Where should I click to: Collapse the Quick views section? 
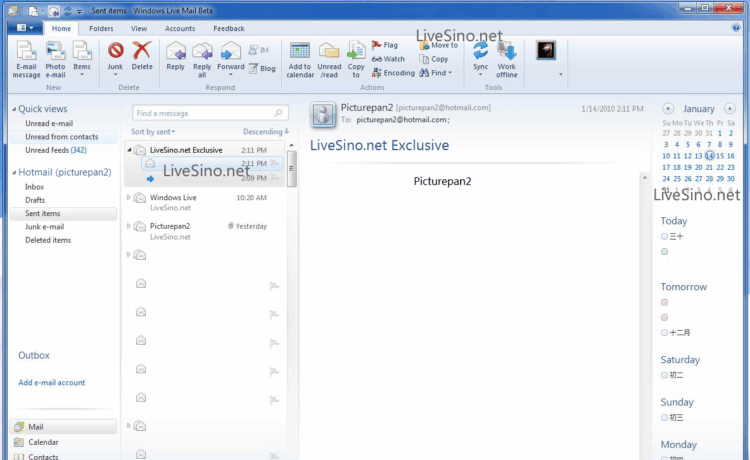tap(14, 109)
